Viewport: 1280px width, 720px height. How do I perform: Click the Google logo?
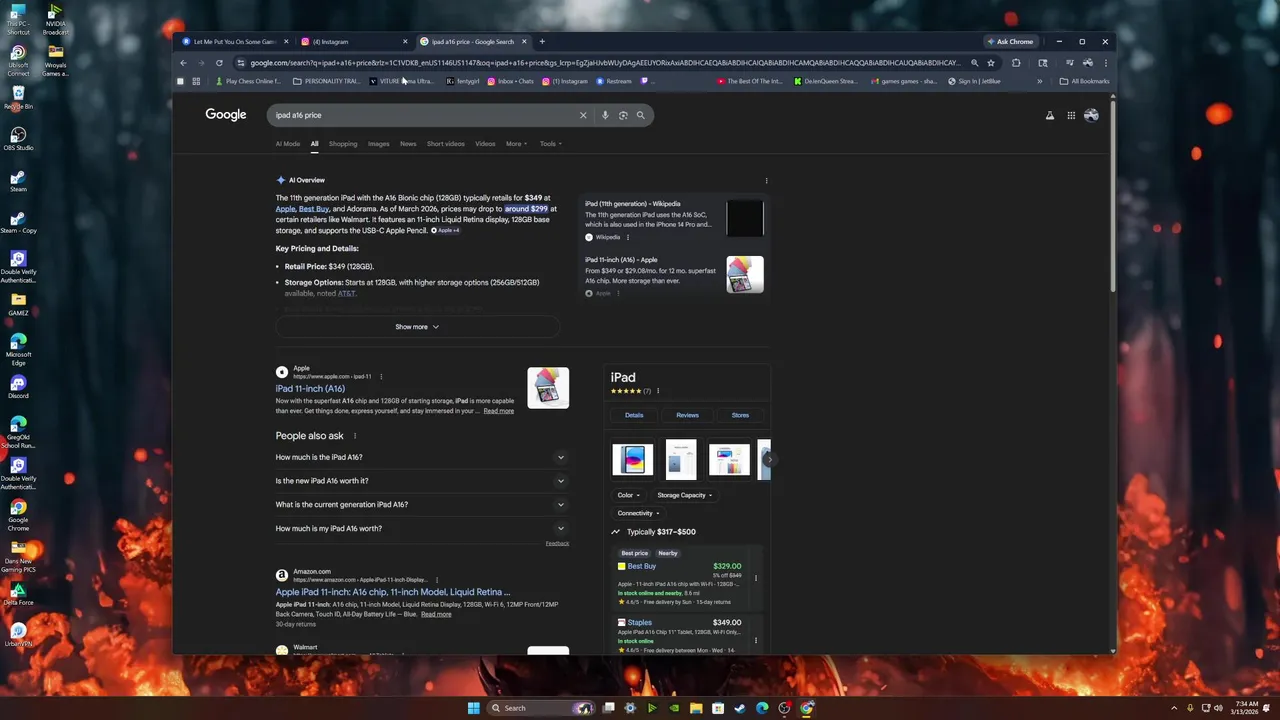(x=226, y=115)
